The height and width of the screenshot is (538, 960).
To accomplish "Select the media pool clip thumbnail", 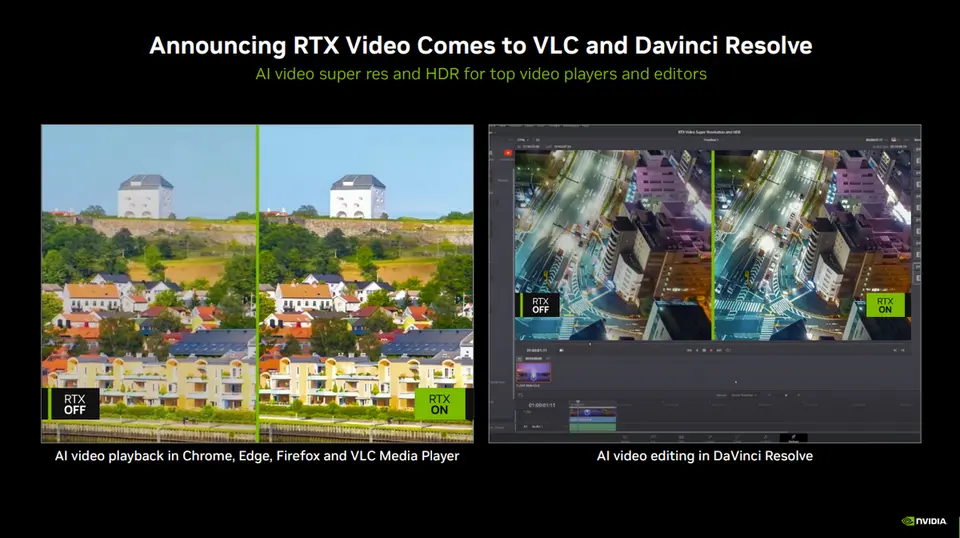I will point(534,372).
